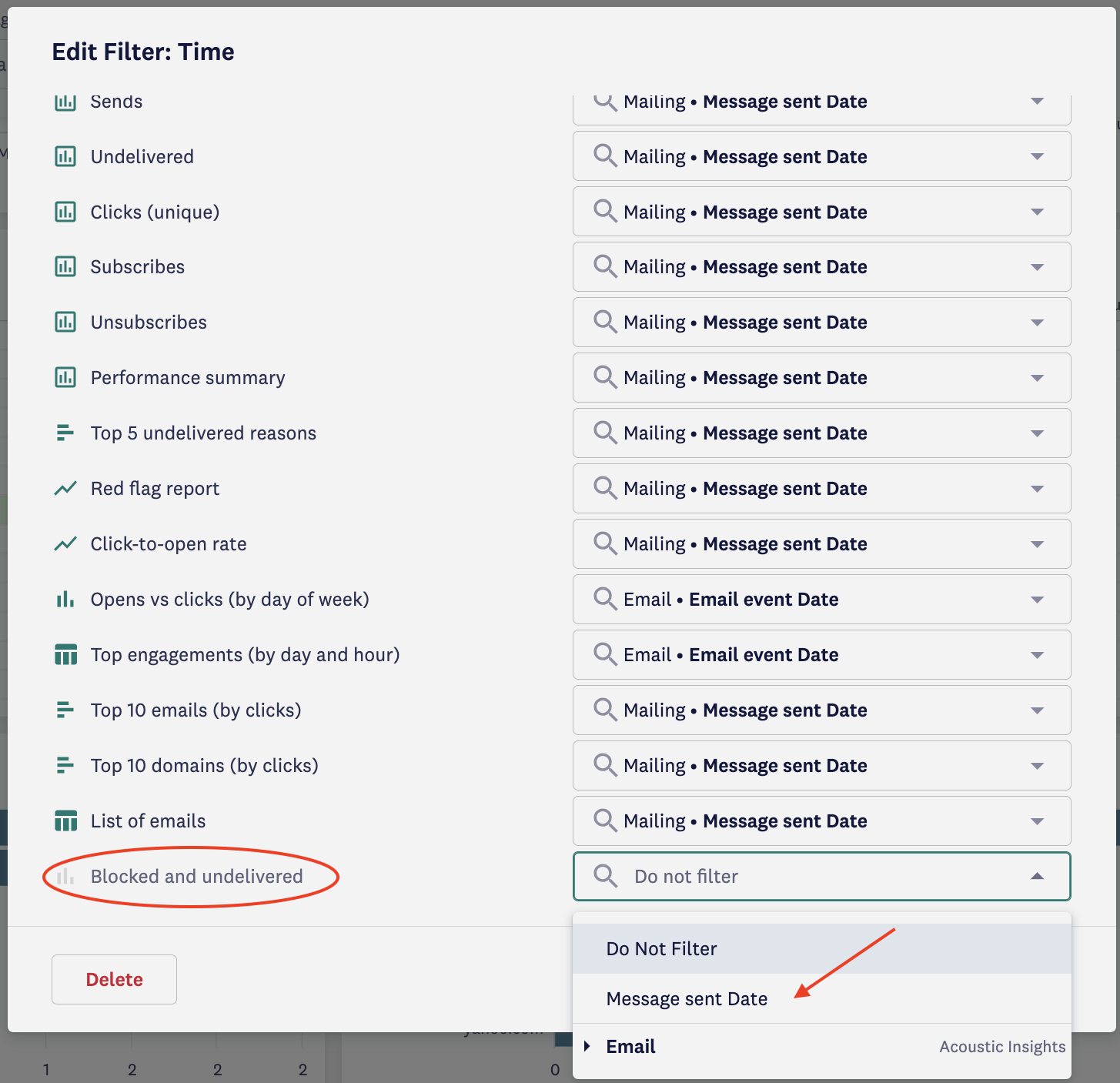Choose Message sent Date from the list
This screenshot has height=1083, width=1120.
[687, 999]
